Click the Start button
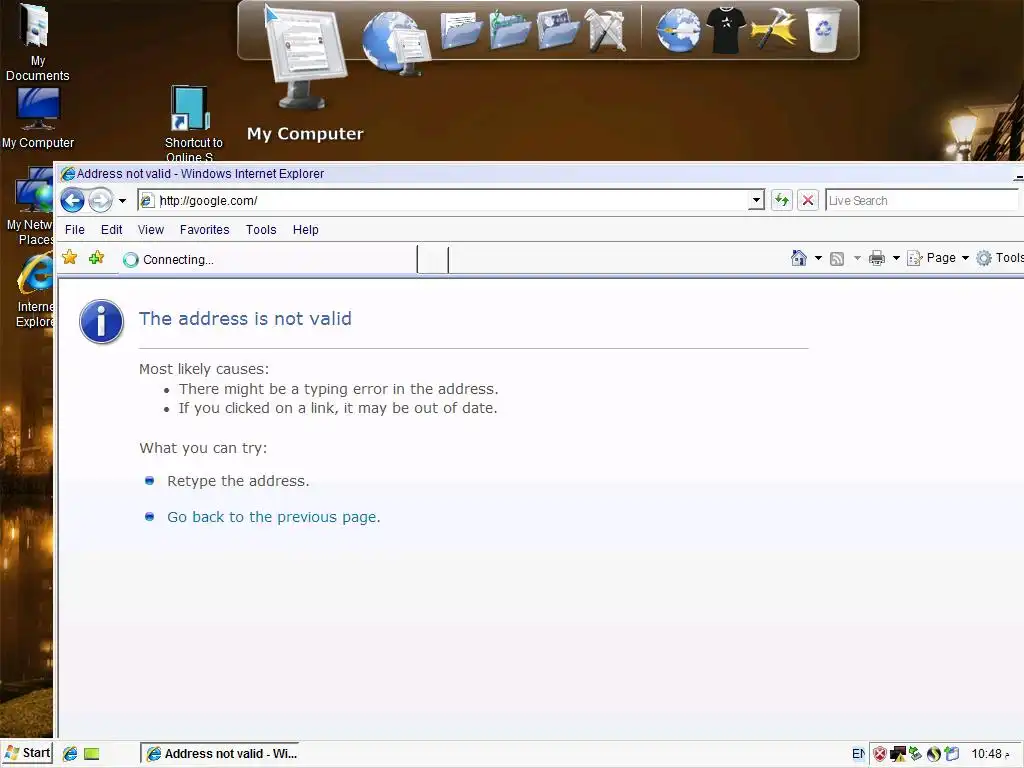This screenshot has height=768, width=1024. pos(26,754)
